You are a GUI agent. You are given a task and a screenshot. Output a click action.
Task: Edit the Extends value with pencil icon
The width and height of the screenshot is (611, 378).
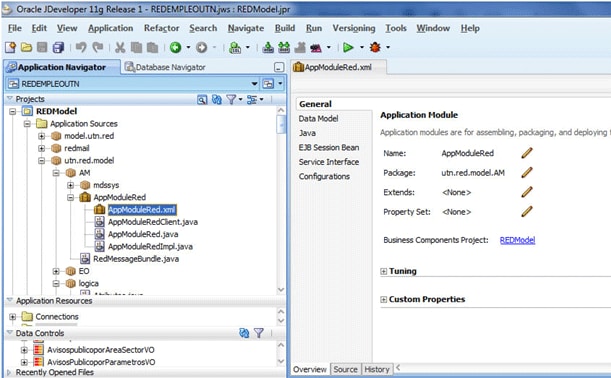(x=527, y=192)
